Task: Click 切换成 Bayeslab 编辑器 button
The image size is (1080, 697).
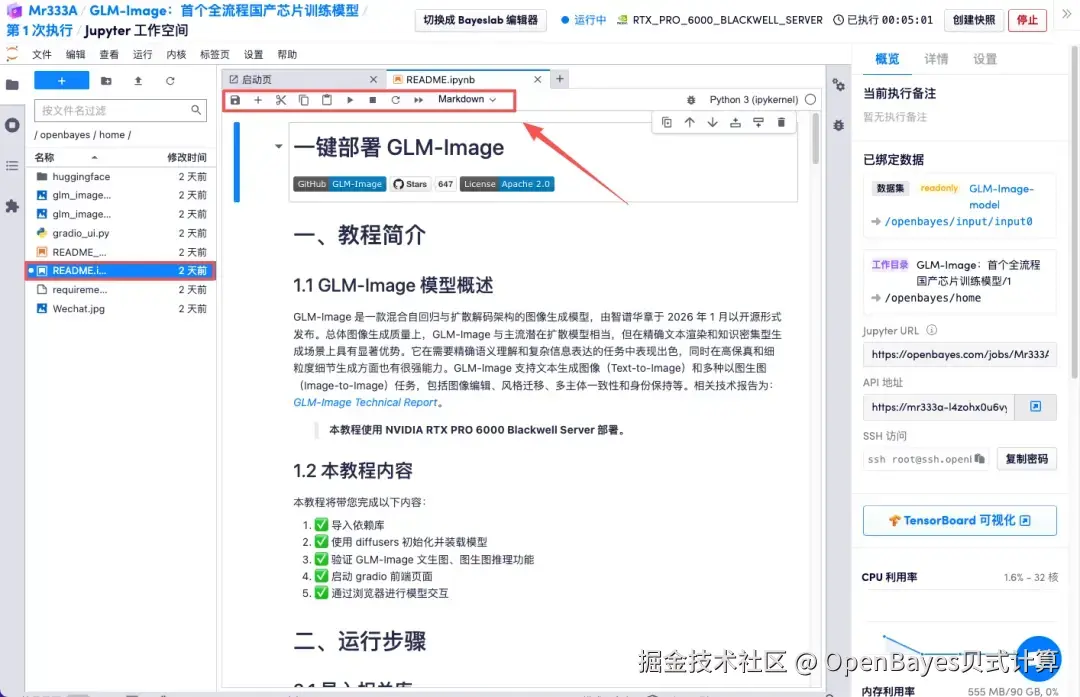Action: [481, 20]
